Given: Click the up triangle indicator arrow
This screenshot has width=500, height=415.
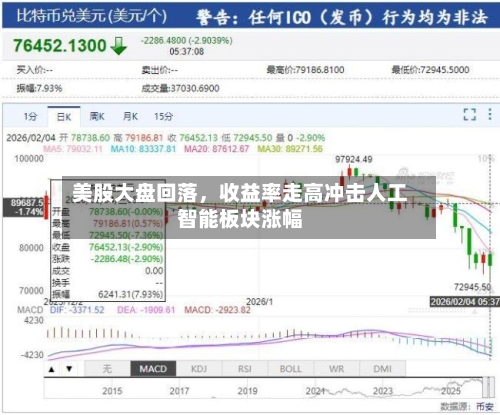Looking at the screenshot, I should [52, 369].
